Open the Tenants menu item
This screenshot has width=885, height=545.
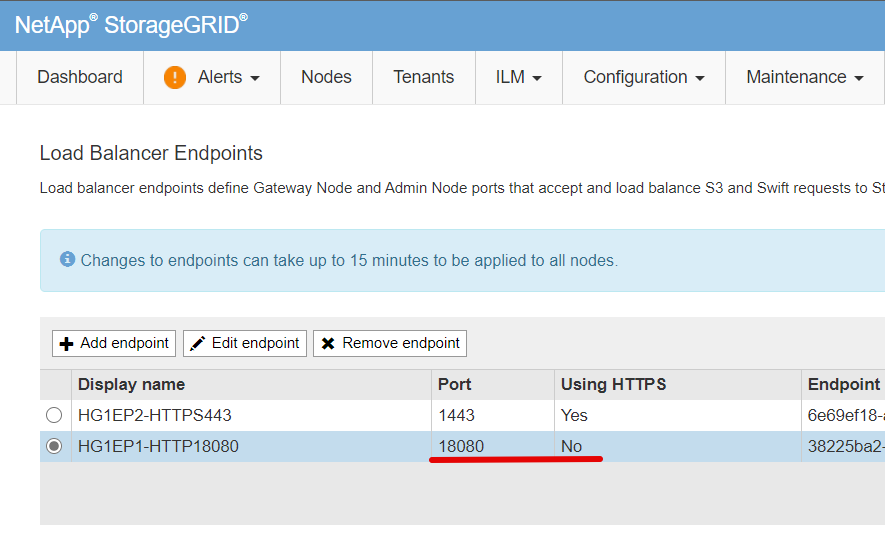[423, 77]
